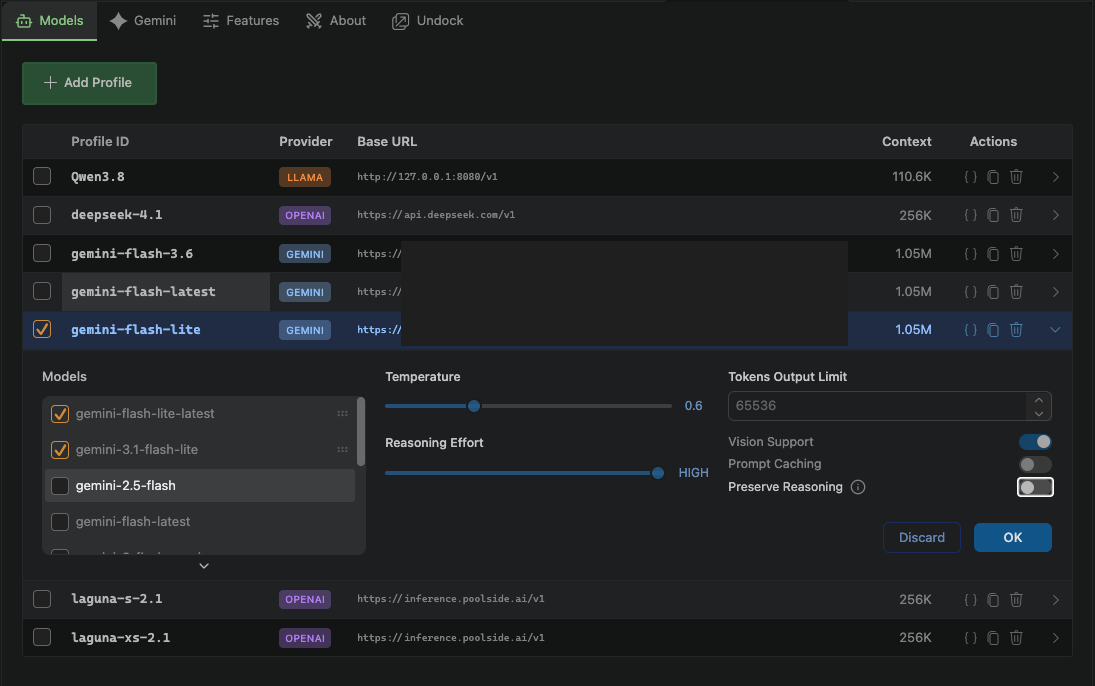Open the Features tab
1095x686 pixels.
241,21
